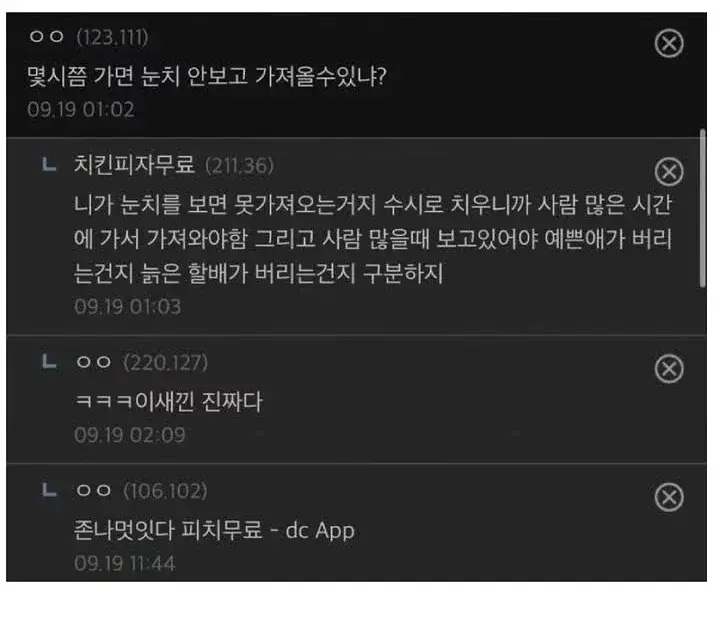Viewport: 720px width, 638px height.
Task: Remove the reply by ㅇㅇ (106.102)
Action: click(669, 497)
